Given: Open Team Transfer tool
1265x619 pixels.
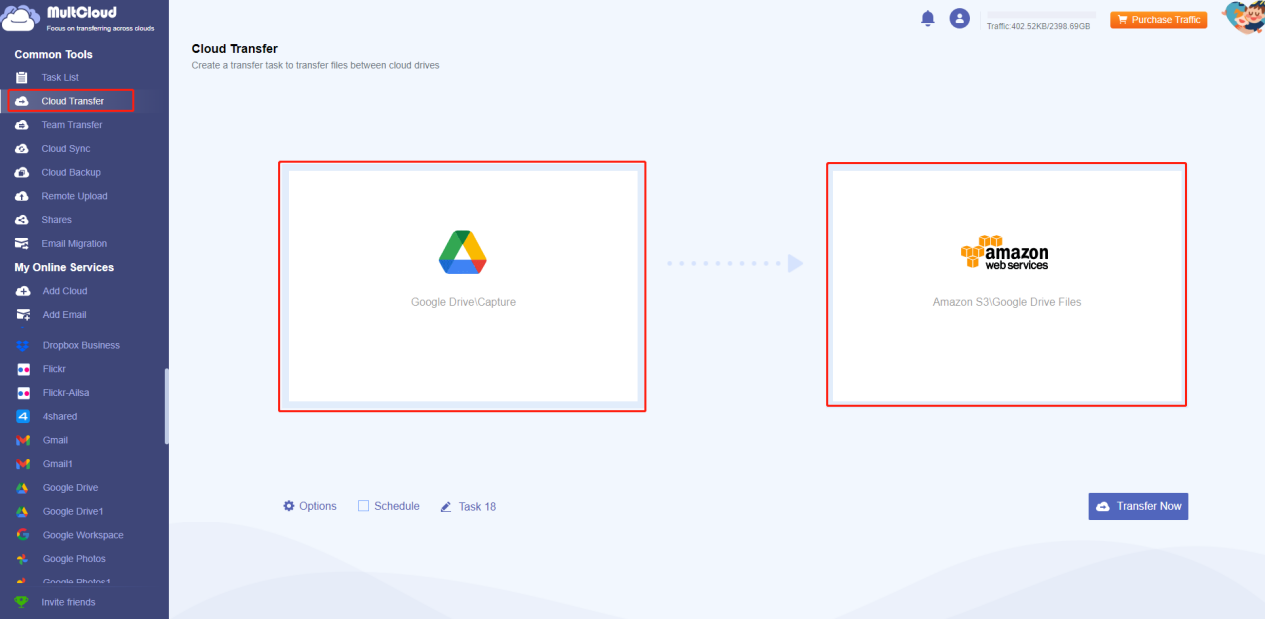Looking at the screenshot, I should (72, 125).
